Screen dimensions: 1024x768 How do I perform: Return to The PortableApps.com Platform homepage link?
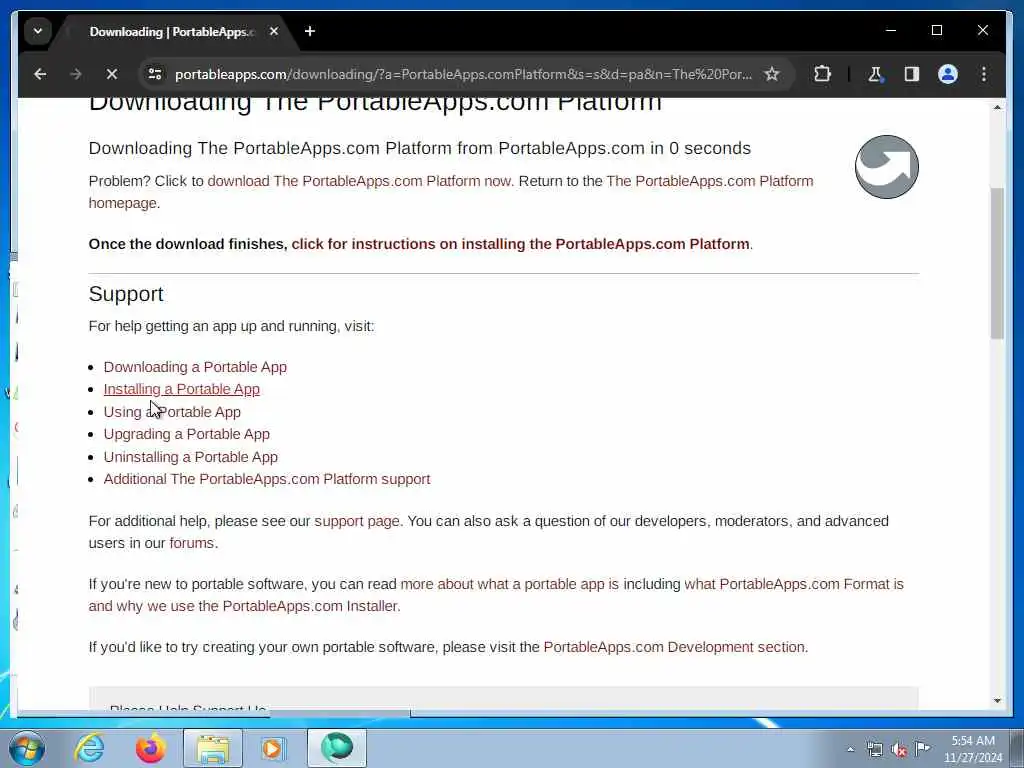click(451, 192)
